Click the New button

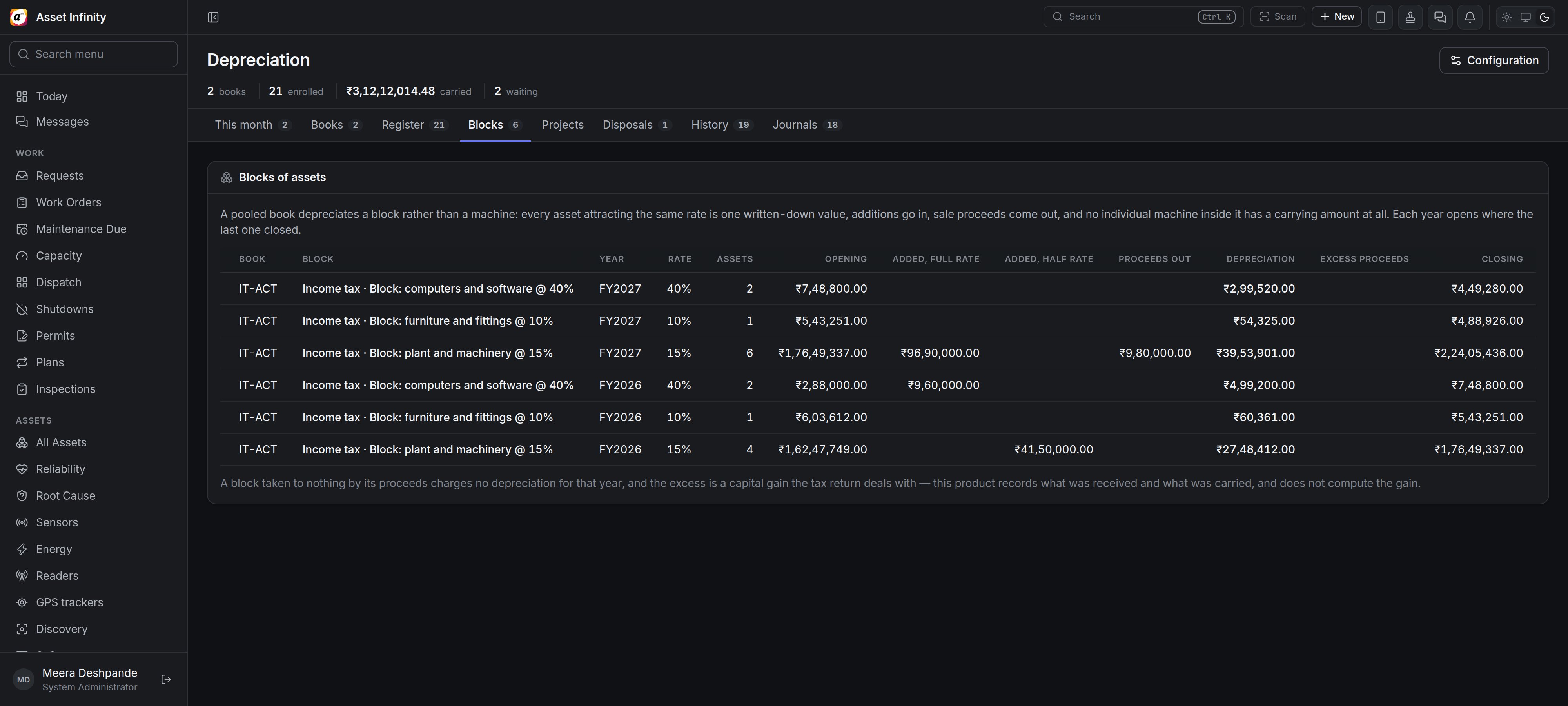(x=1337, y=17)
